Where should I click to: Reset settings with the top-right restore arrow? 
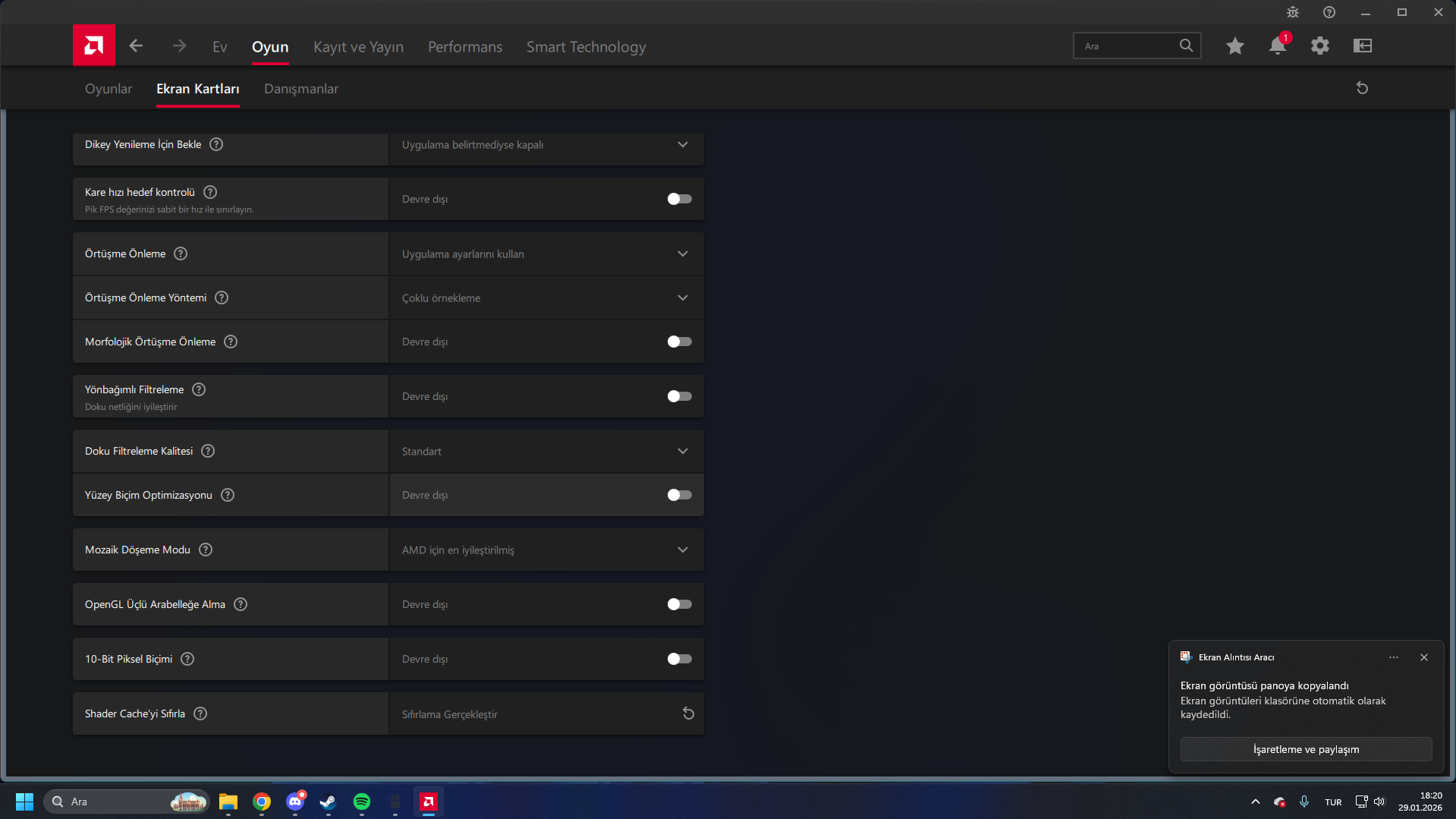tap(1363, 88)
